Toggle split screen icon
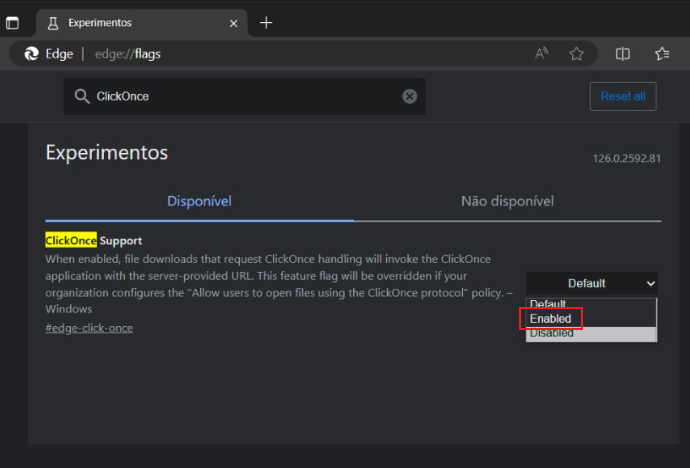This screenshot has width=690, height=468. pyautogui.click(x=622, y=54)
